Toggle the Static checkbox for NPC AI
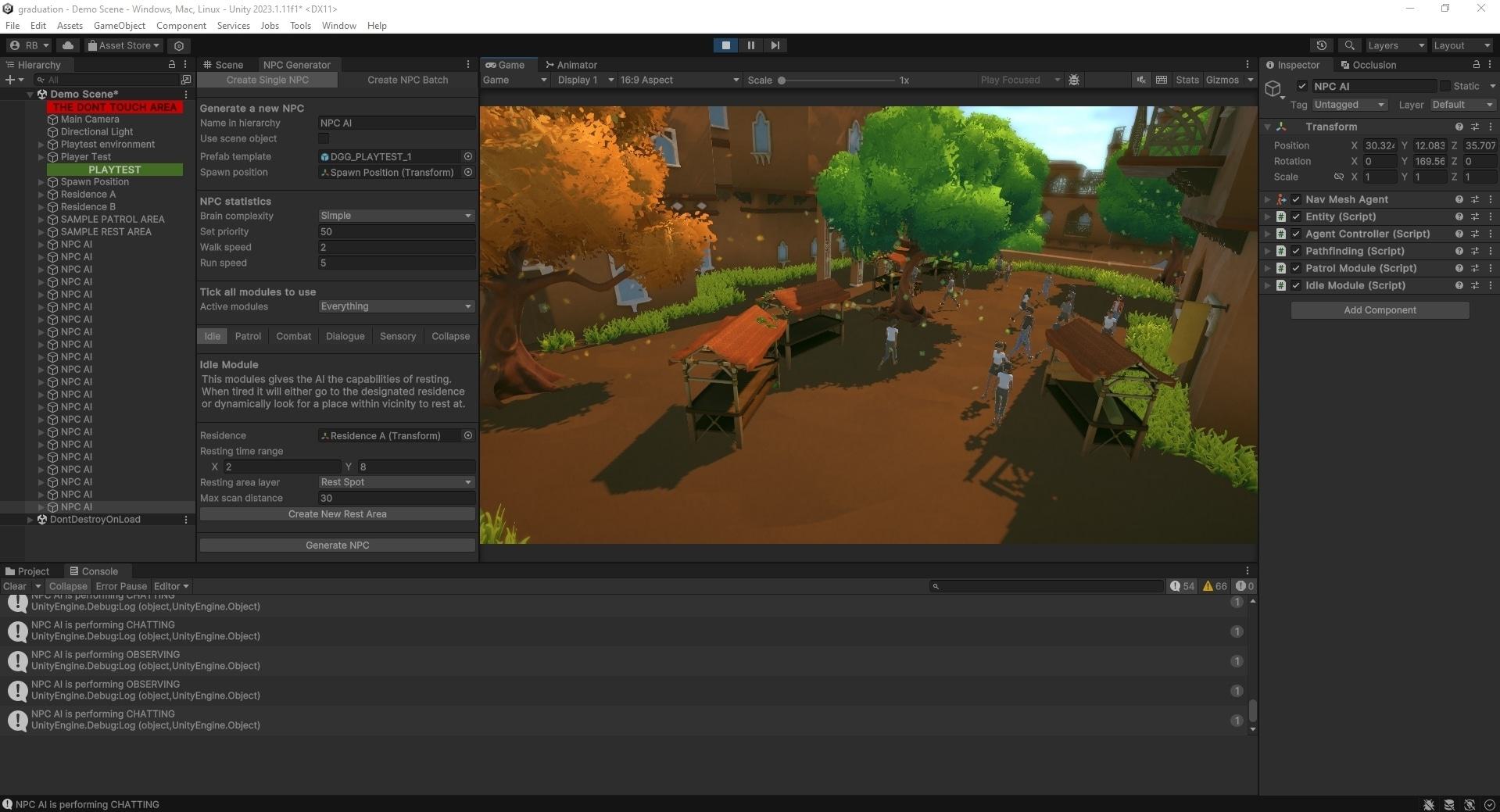1500x812 pixels. coord(1445,86)
